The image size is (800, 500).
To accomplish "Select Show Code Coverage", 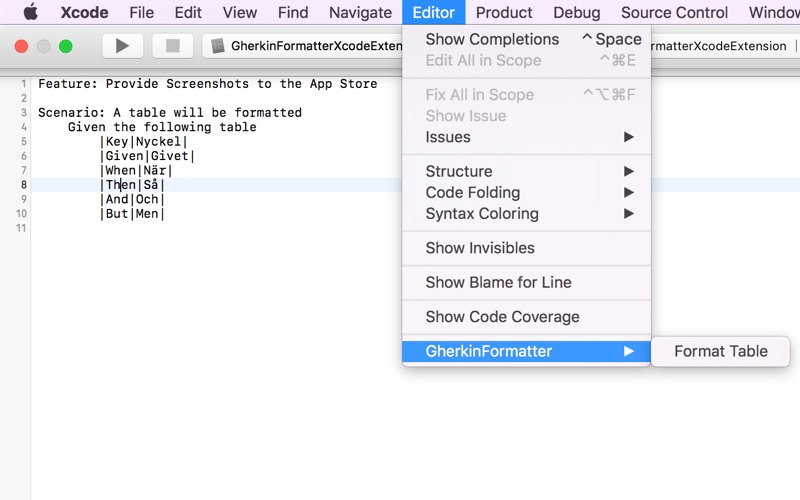I will 527,317.
